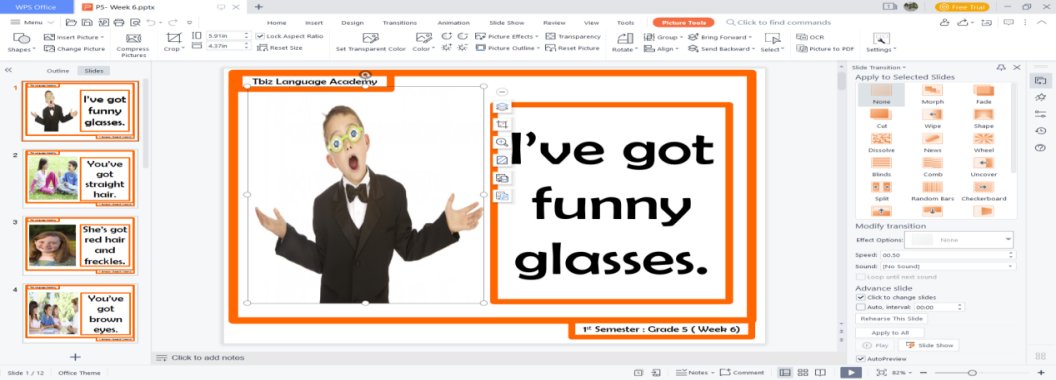This screenshot has width=1056, height=380.
Task: Click Change Picture in ribbon
Action: click(x=75, y=49)
